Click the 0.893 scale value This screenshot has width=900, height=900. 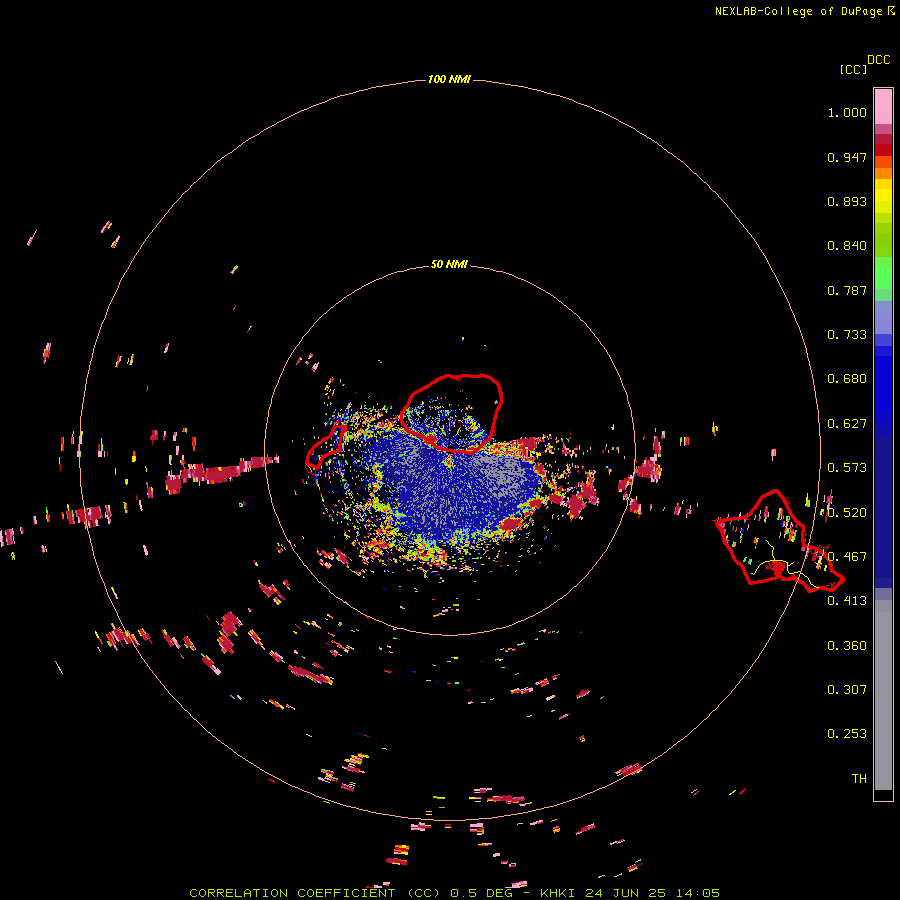[x=847, y=201]
